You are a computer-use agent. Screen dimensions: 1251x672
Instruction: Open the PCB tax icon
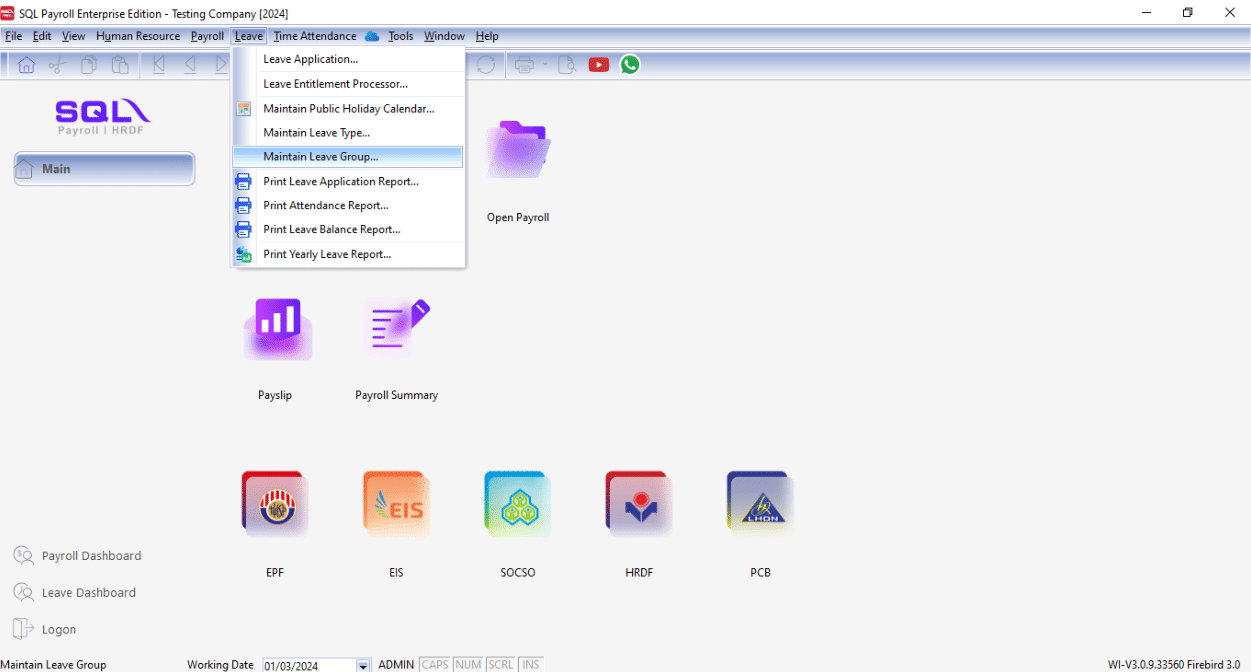(x=760, y=505)
